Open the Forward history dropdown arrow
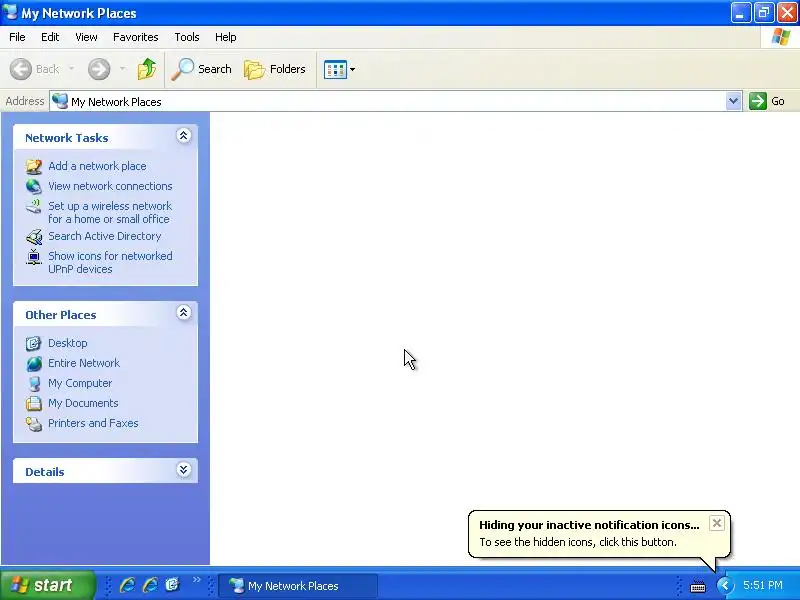800x600 pixels. [122, 69]
